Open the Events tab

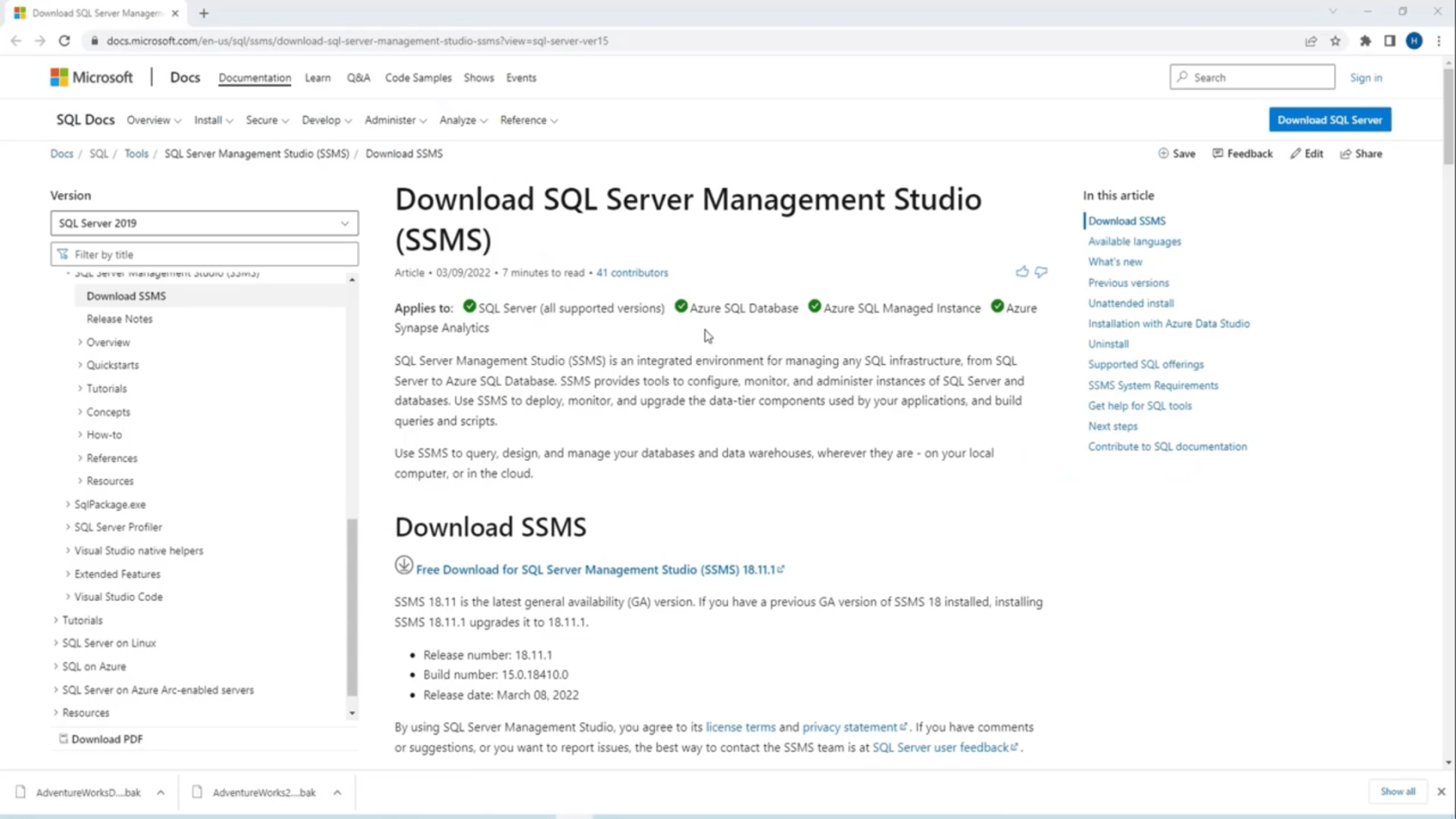(x=522, y=78)
